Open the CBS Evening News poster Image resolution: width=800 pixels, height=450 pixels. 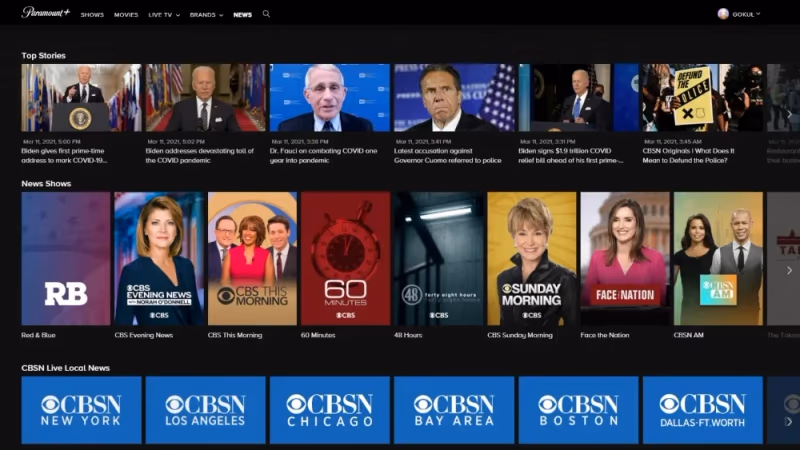point(159,258)
